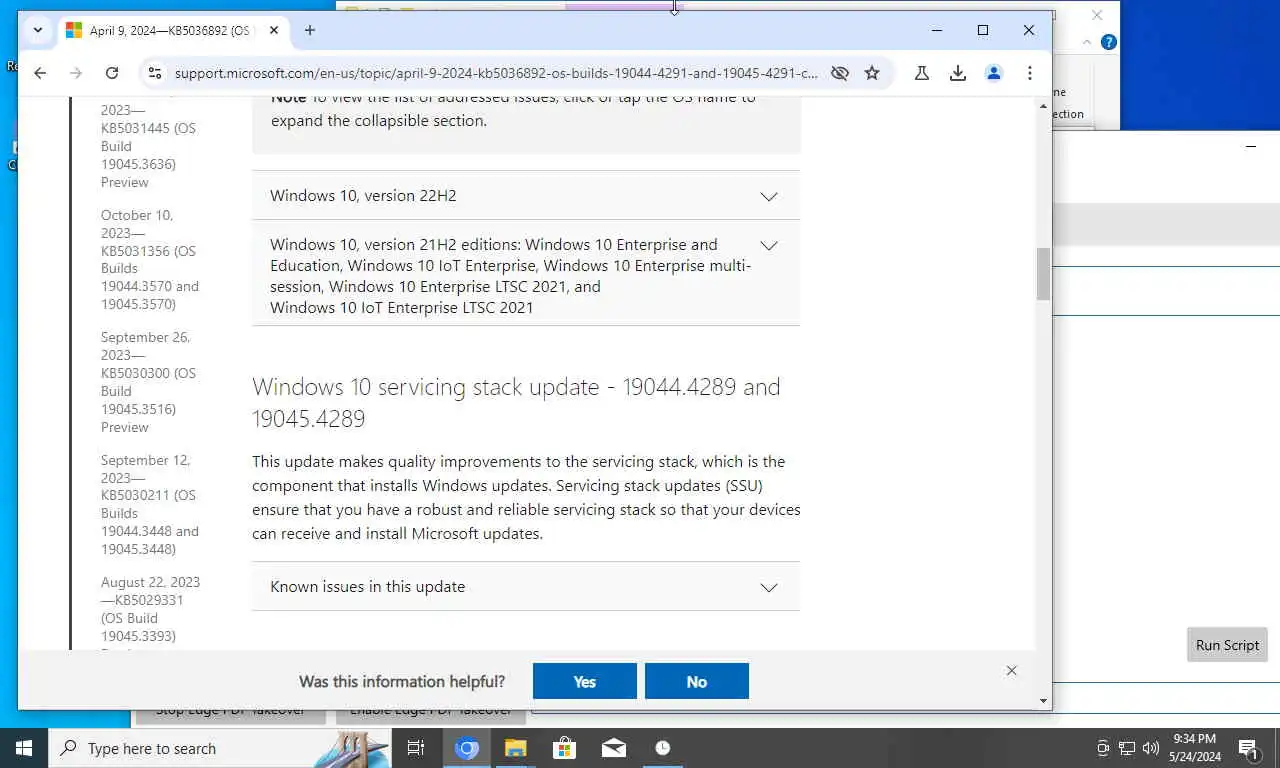Open September 12, 2023 KB5030211 link
1280x768 pixels.
point(150,504)
